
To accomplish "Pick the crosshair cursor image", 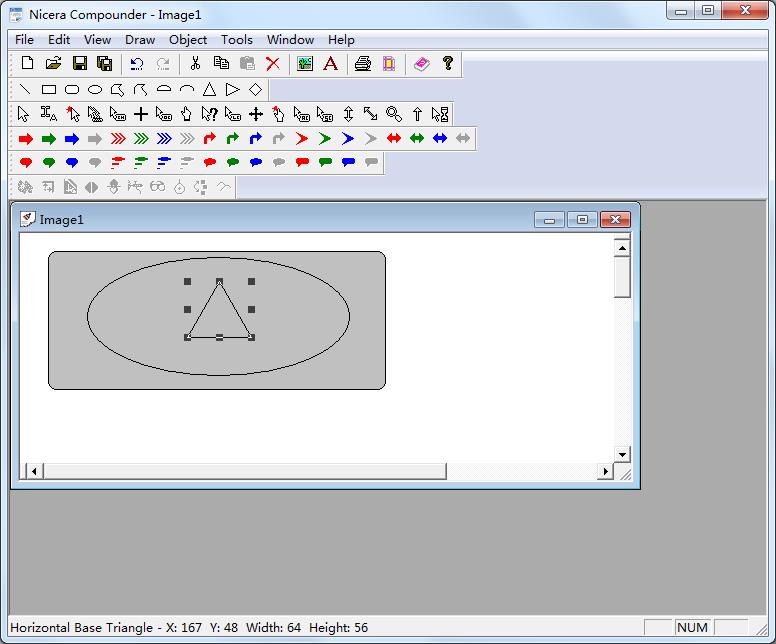I will coord(141,114).
